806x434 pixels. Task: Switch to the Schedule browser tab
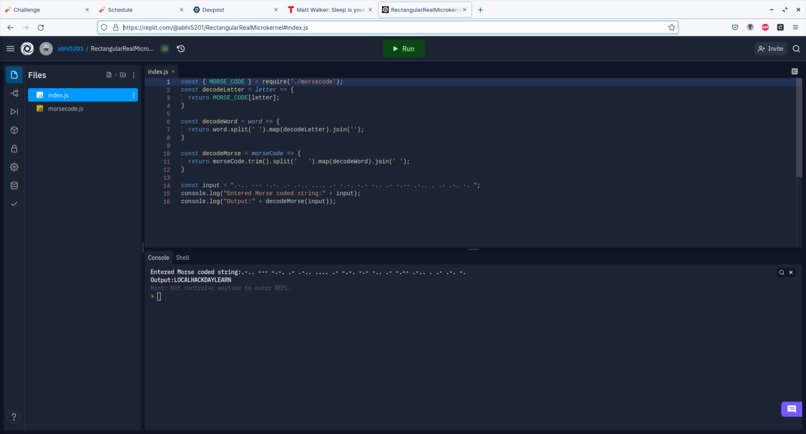coord(140,10)
